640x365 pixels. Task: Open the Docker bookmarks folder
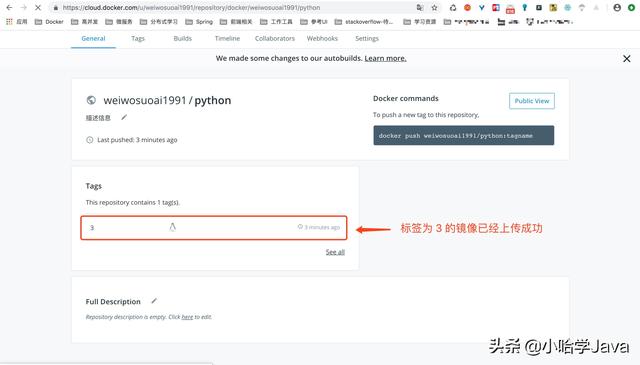pos(49,22)
